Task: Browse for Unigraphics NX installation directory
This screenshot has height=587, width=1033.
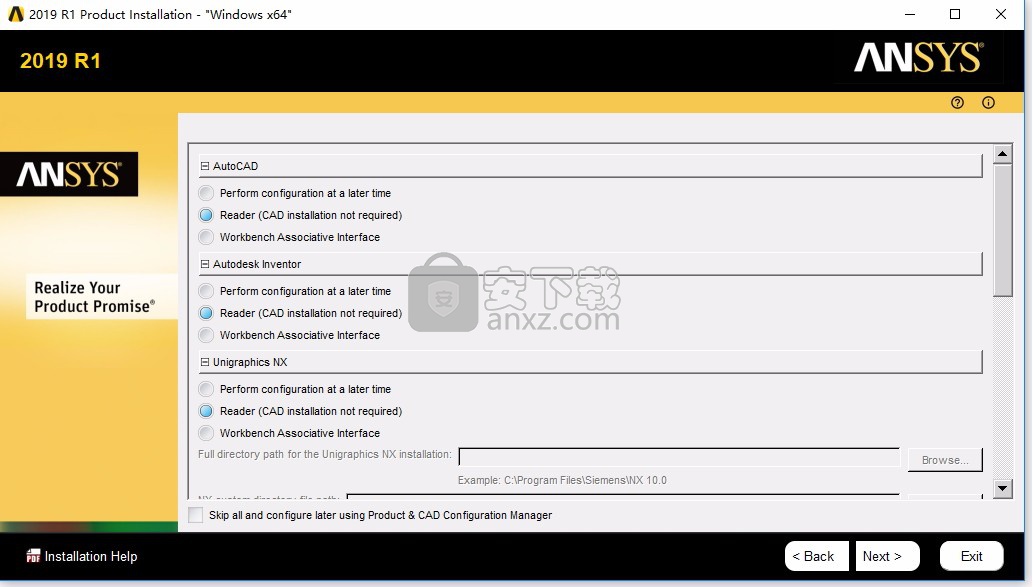Action: [945, 460]
